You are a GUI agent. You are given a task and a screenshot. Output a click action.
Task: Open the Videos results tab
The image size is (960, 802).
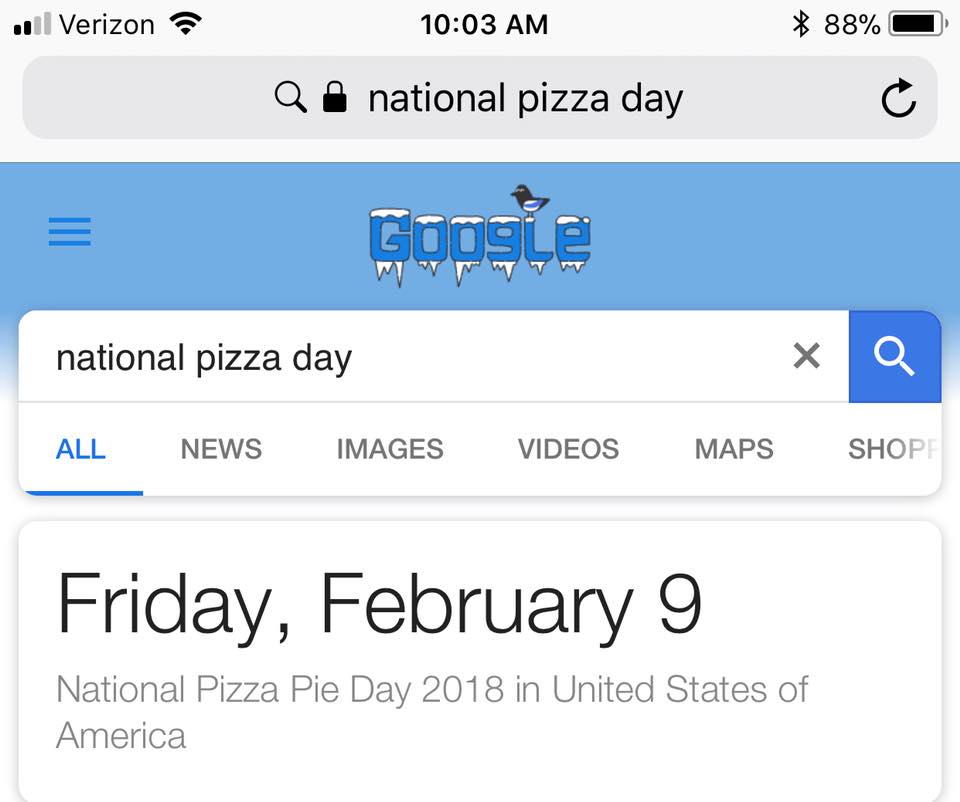pyautogui.click(x=568, y=449)
